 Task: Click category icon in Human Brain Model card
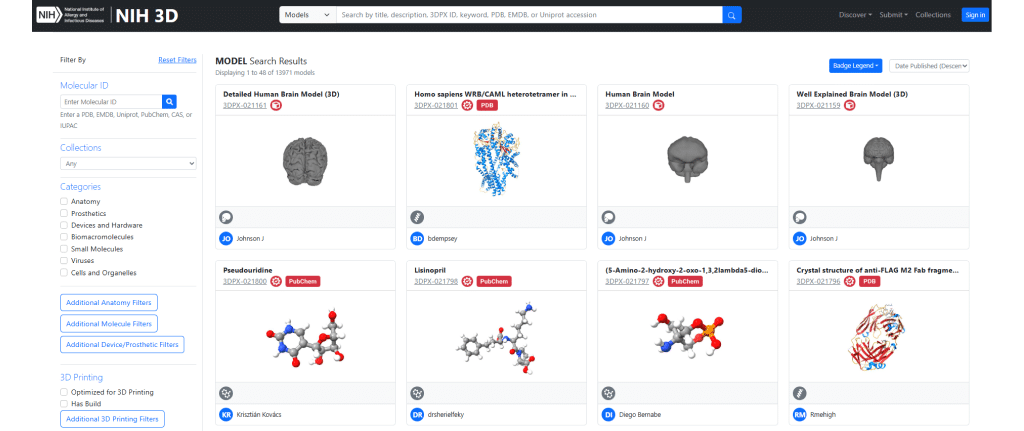609,217
